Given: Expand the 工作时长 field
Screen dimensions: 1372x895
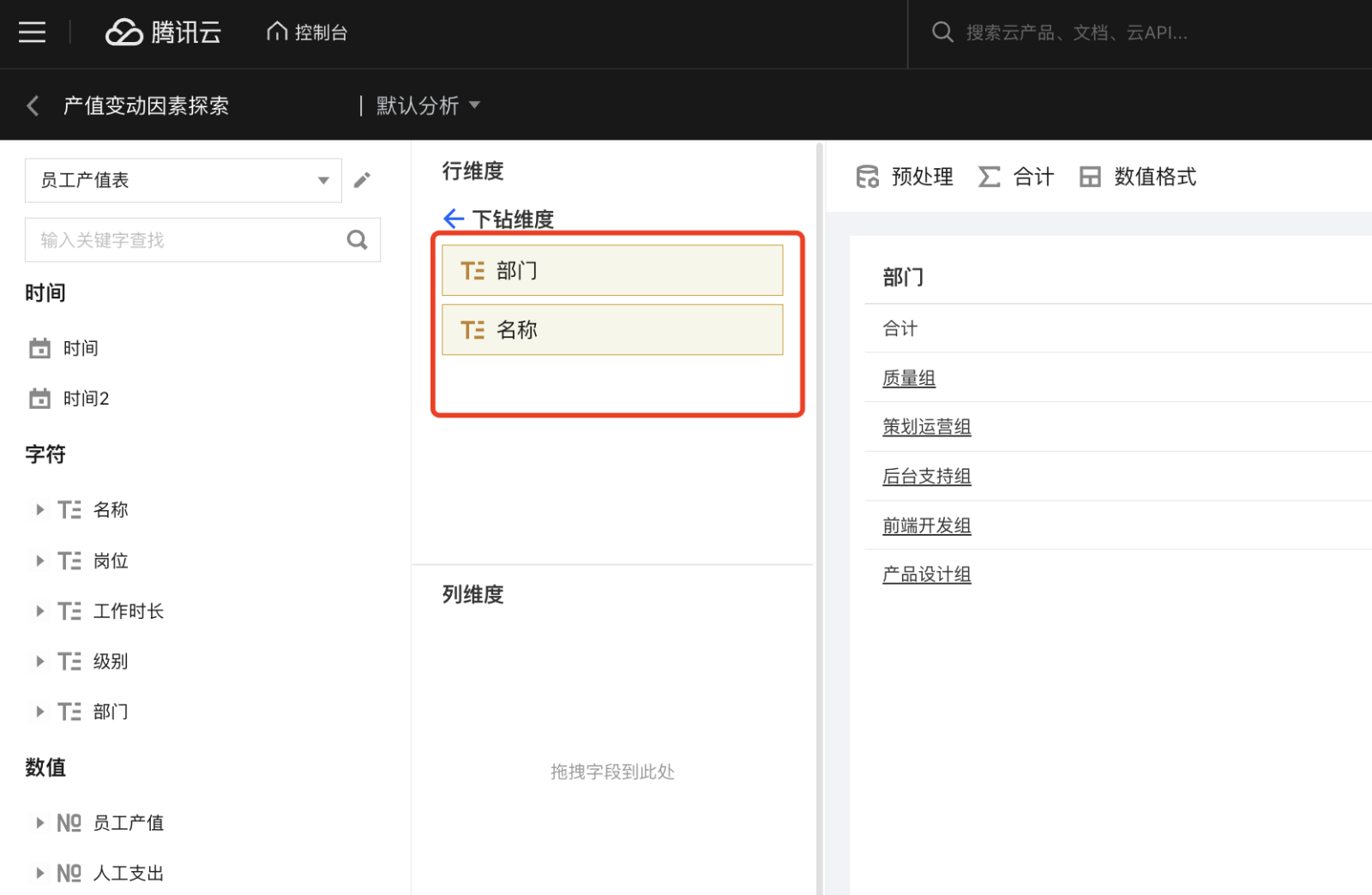Looking at the screenshot, I should (x=39, y=611).
